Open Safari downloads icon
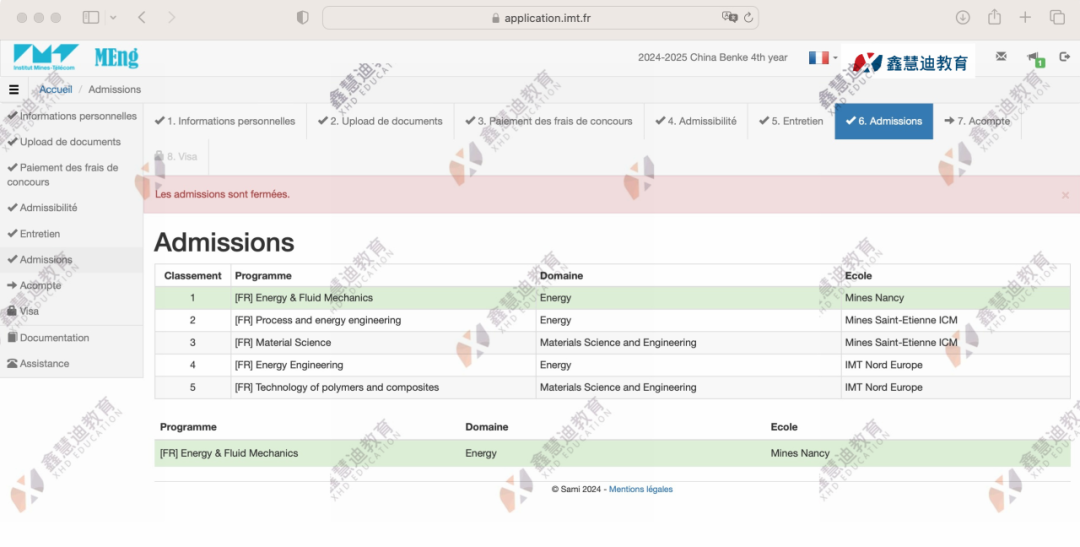1080x547 pixels. (x=963, y=17)
